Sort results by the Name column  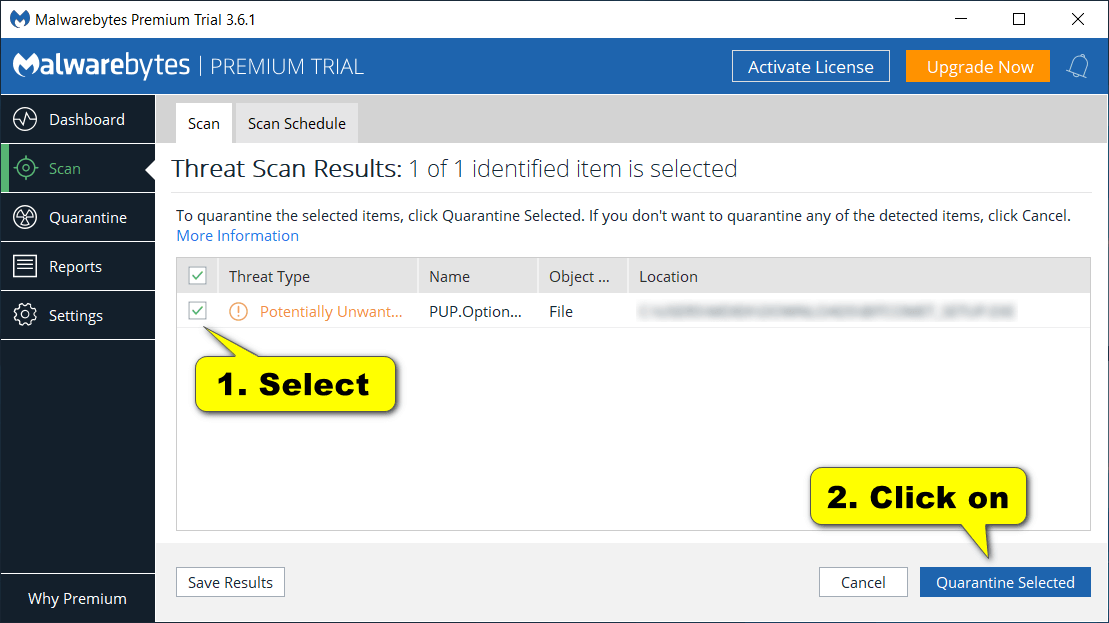[x=449, y=276]
